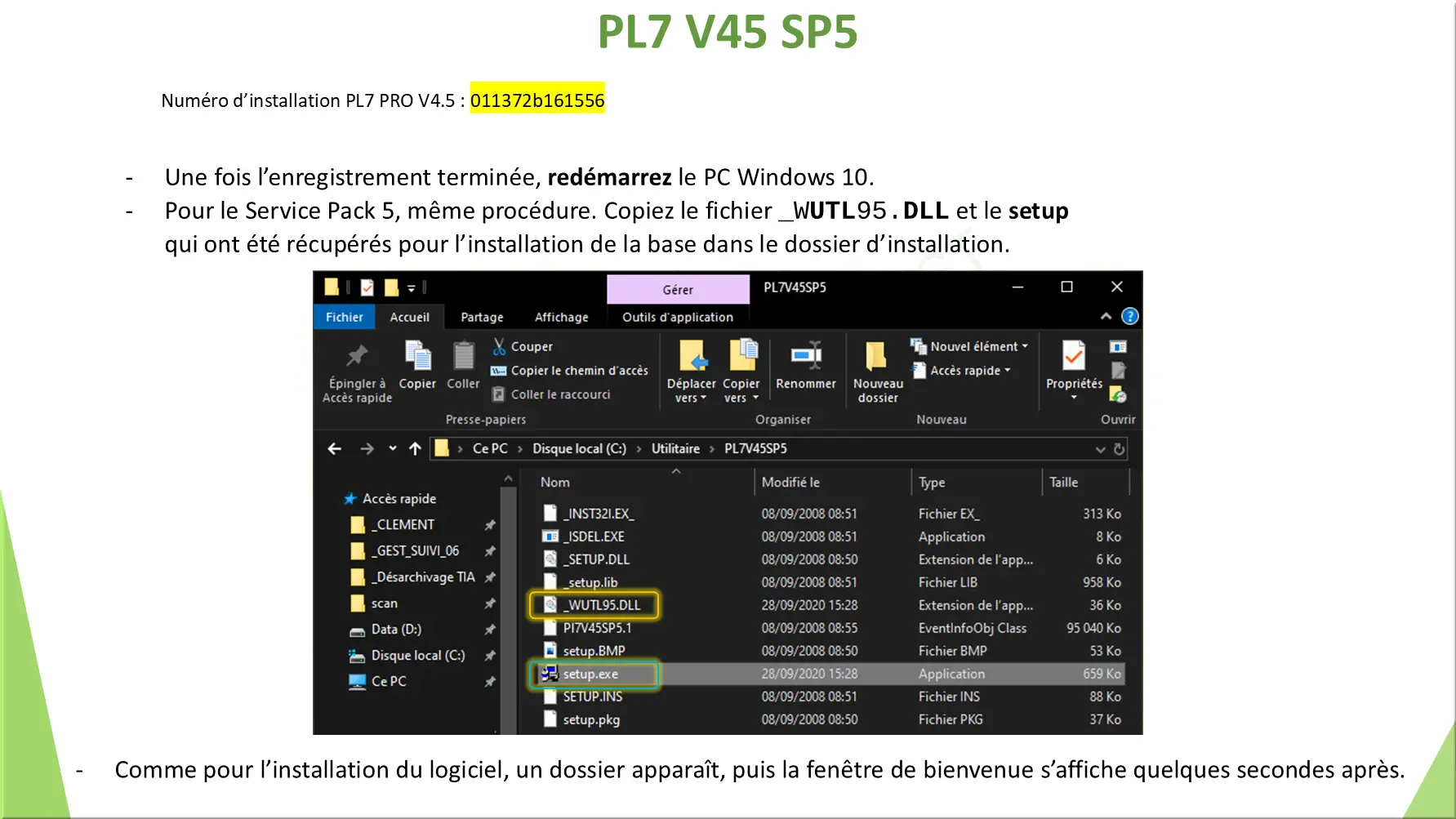The image size is (1456, 819).
Task: Click the Nouveau dossier icon
Action: click(877, 357)
